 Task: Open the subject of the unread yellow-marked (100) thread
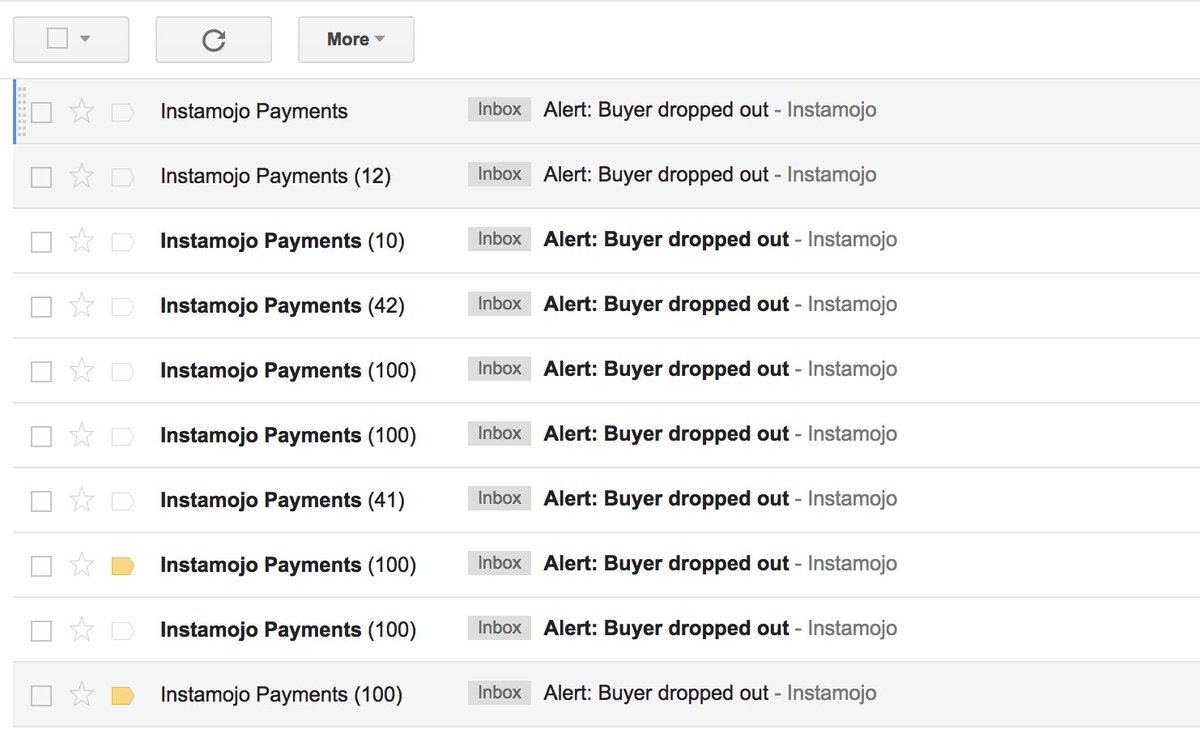[666, 563]
